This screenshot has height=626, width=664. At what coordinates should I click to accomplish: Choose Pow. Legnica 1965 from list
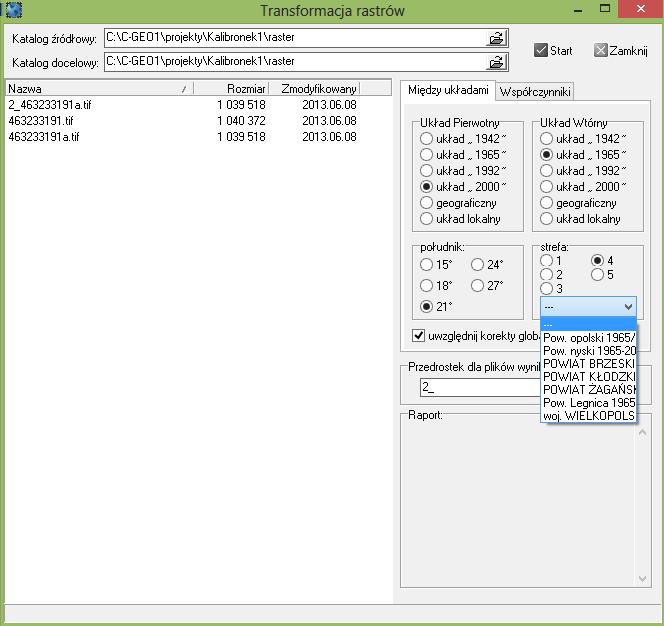[x=589, y=402]
